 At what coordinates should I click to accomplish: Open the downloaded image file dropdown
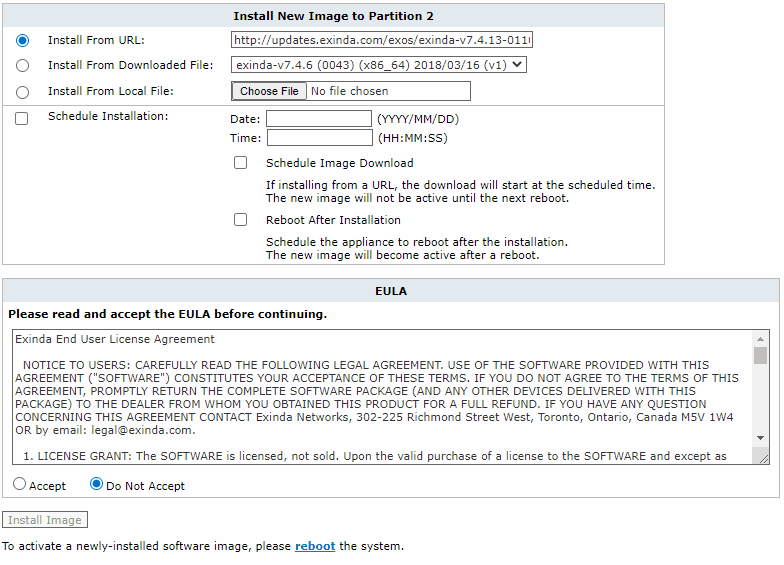click(x=378, y=65)
